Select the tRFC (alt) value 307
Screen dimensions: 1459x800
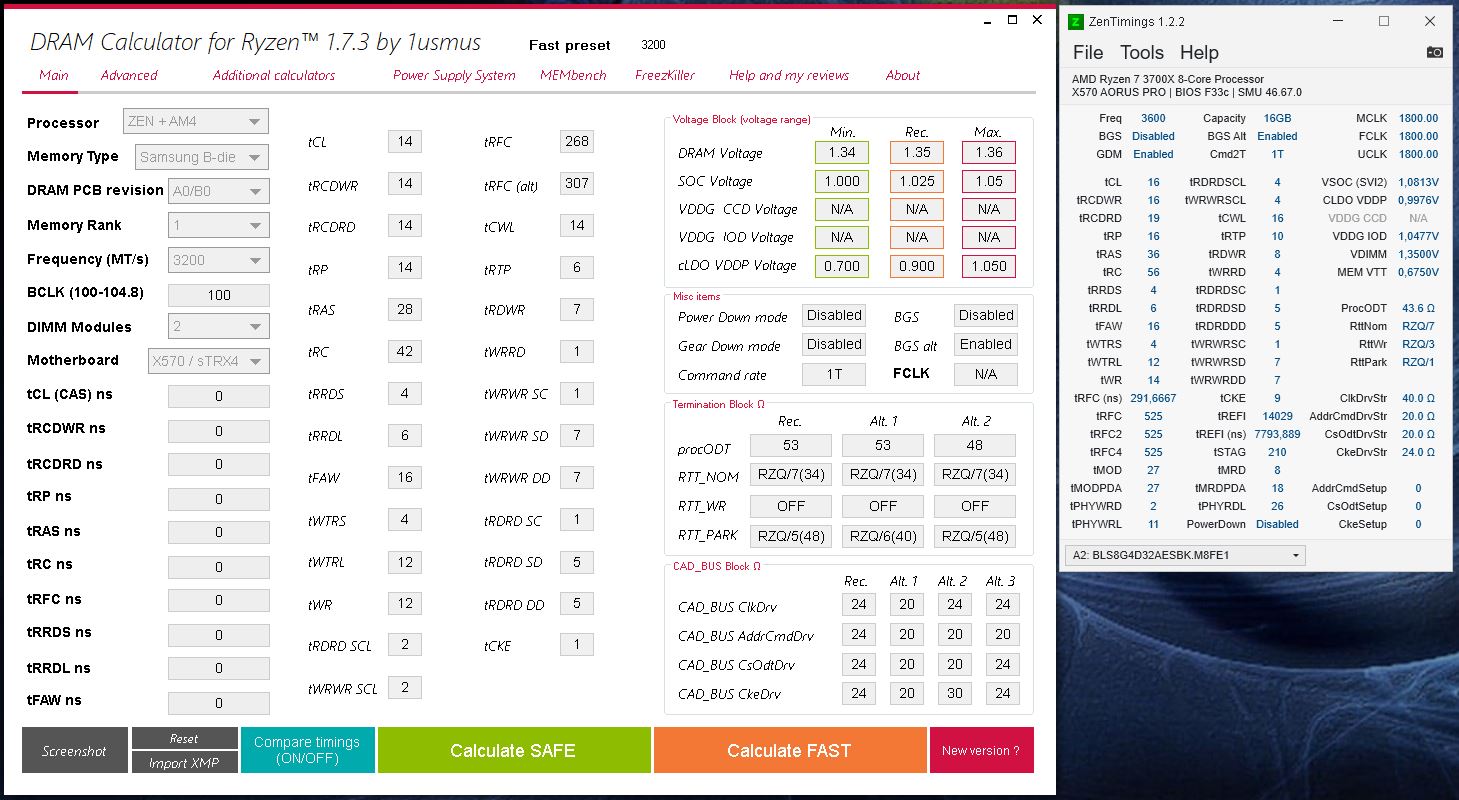coord(577,183)
